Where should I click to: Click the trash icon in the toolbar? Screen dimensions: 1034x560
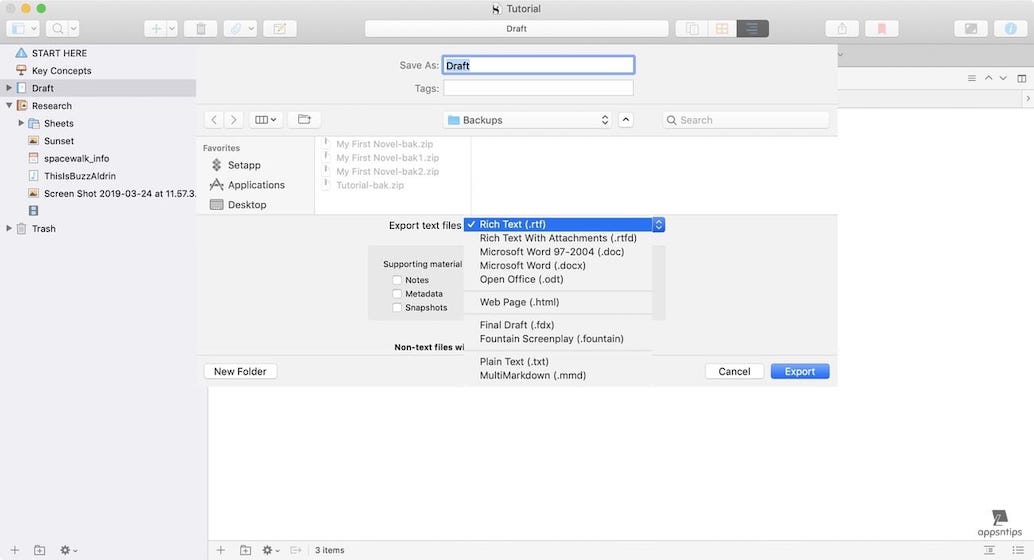[x=201, y=29]
